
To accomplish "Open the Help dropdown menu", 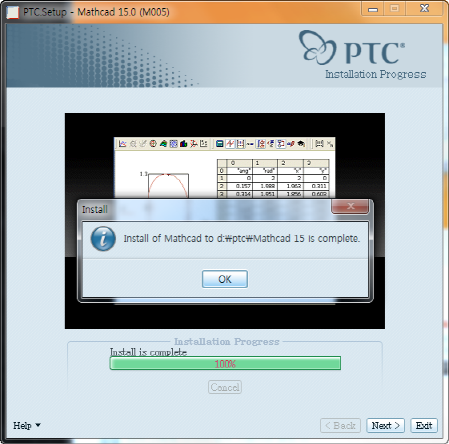I will pos(27,425).
